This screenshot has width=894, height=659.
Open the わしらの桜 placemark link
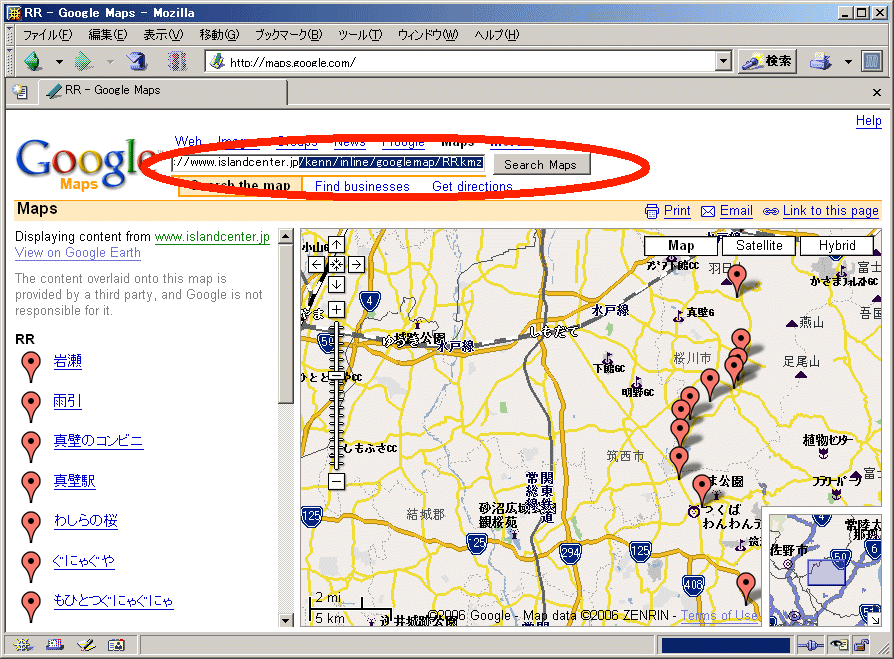tap(86, 520)
